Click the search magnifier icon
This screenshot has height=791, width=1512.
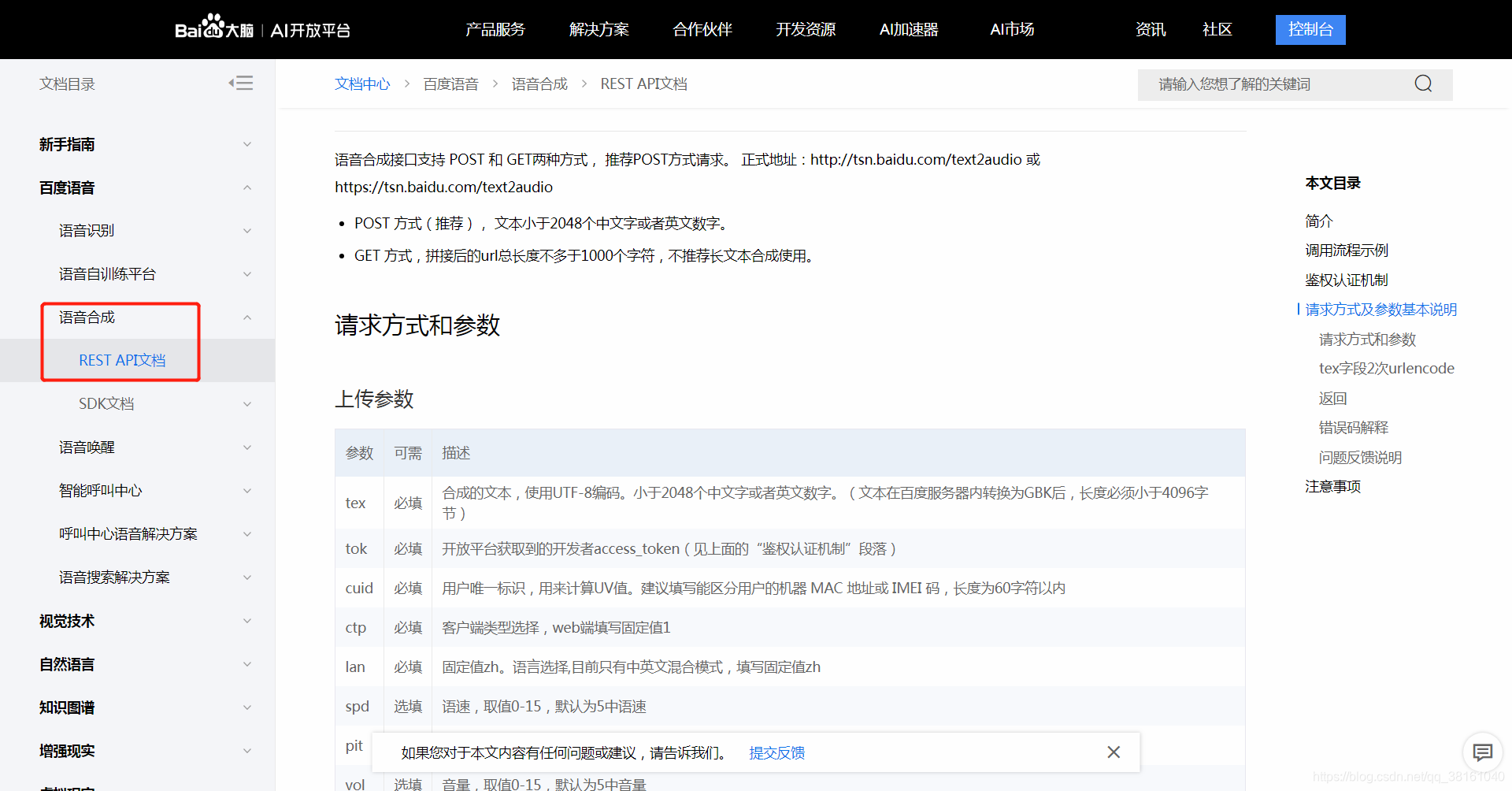click(1423, 84)
